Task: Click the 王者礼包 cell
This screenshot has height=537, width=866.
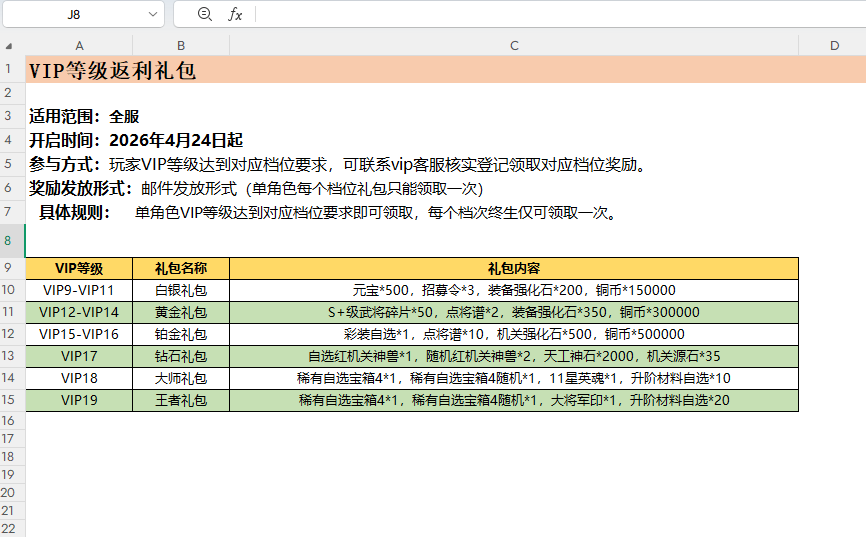Action: (181, 400)
